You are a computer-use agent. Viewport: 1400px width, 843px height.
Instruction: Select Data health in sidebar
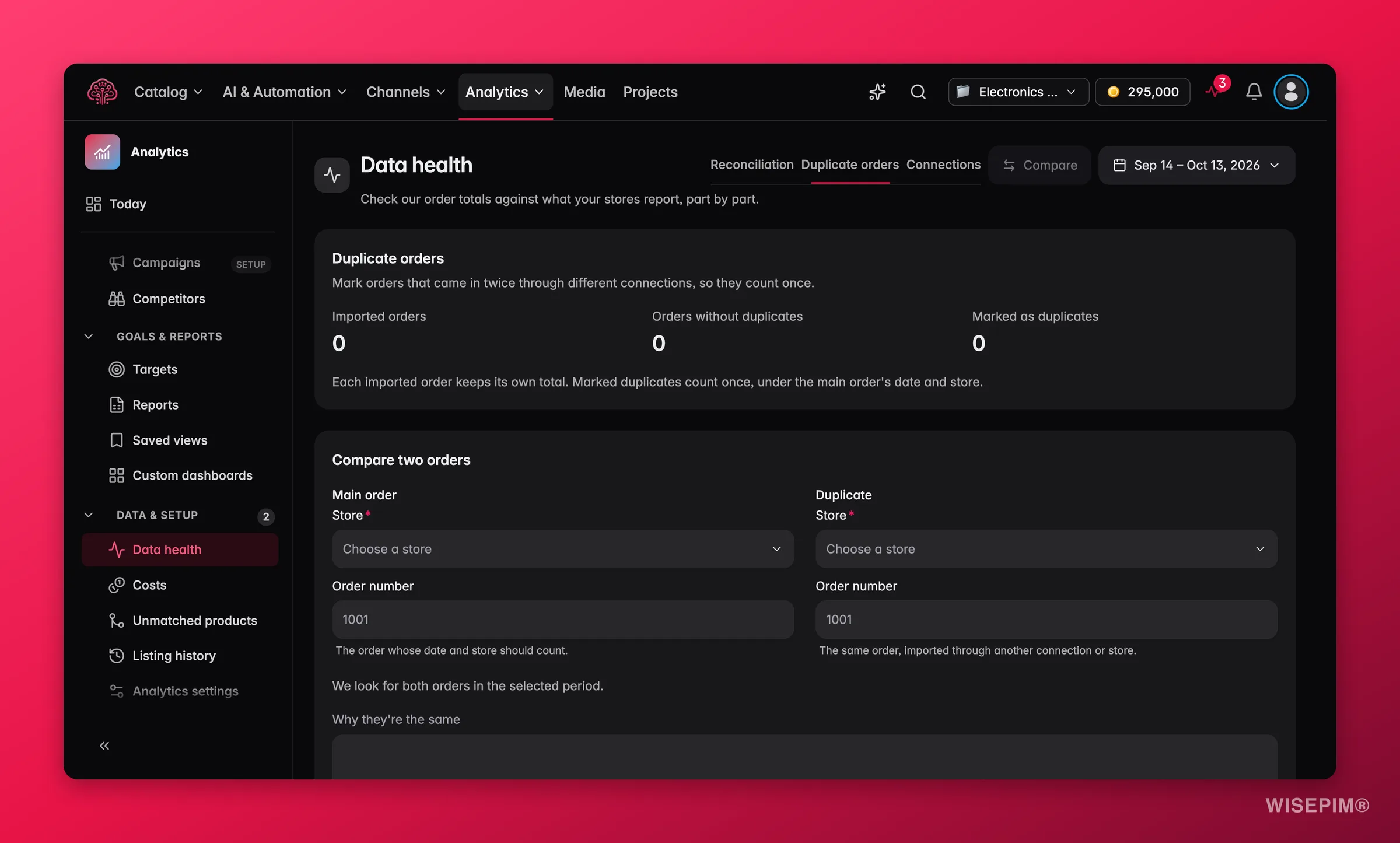pos(180,550)
